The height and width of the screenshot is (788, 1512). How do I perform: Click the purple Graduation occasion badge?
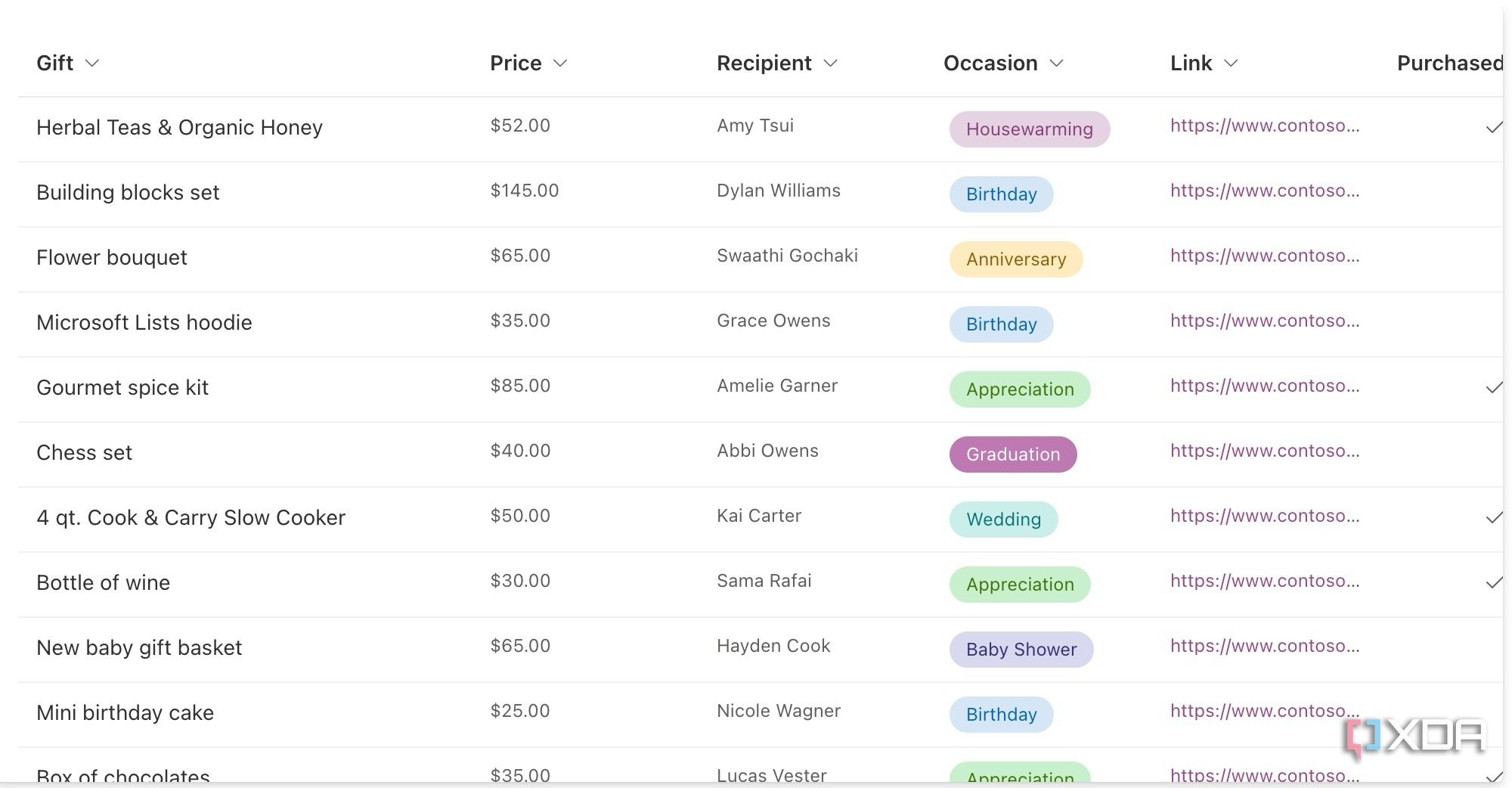point(1012,454)
